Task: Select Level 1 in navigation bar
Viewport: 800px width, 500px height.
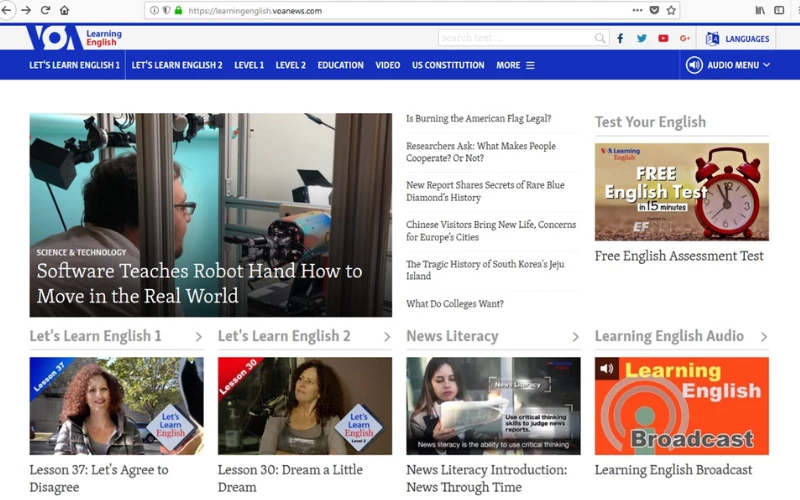Action: 249,65
